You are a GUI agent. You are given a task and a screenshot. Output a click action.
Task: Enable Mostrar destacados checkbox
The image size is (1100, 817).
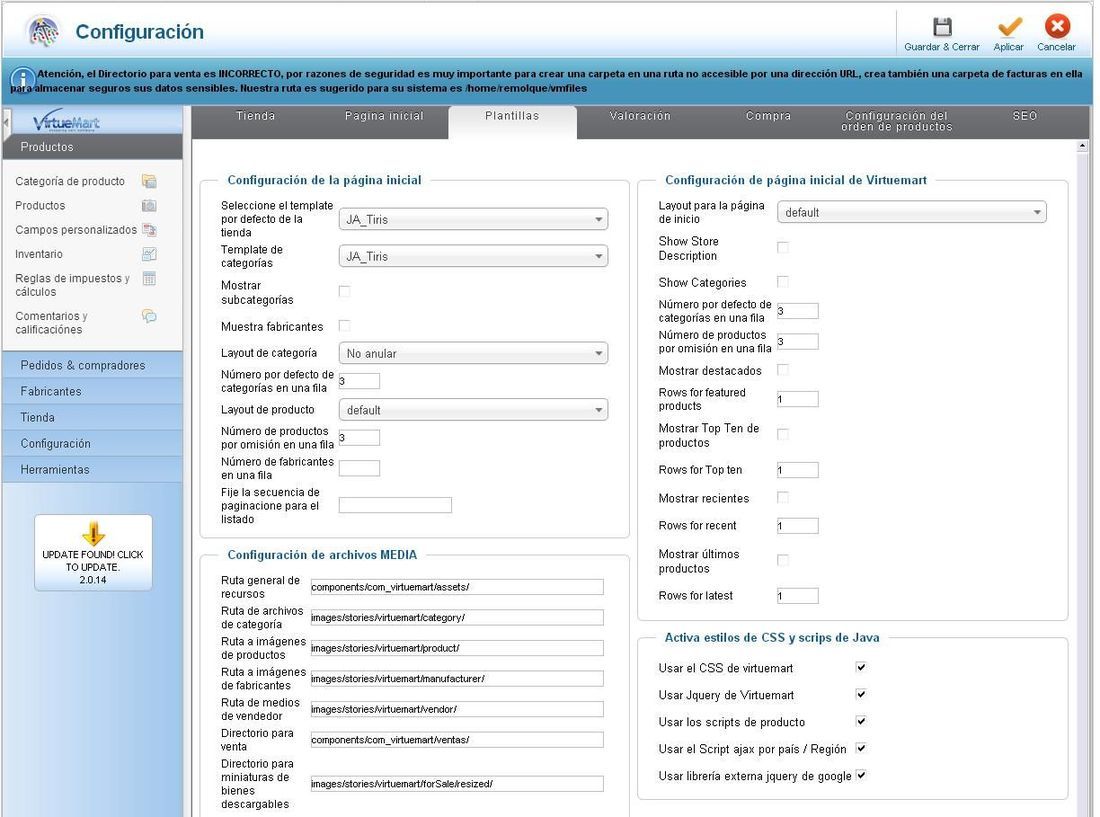(783, 370)
